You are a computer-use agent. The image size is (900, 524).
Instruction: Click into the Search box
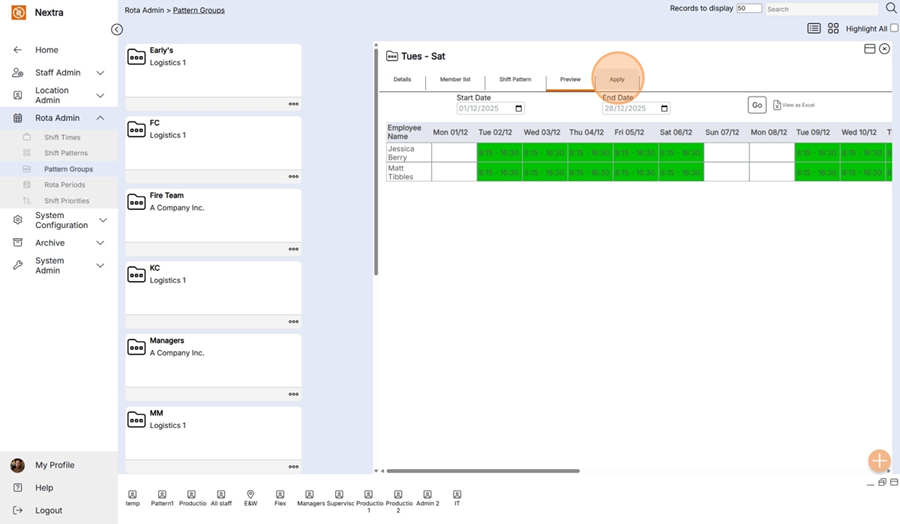click(x=822, y=9)
